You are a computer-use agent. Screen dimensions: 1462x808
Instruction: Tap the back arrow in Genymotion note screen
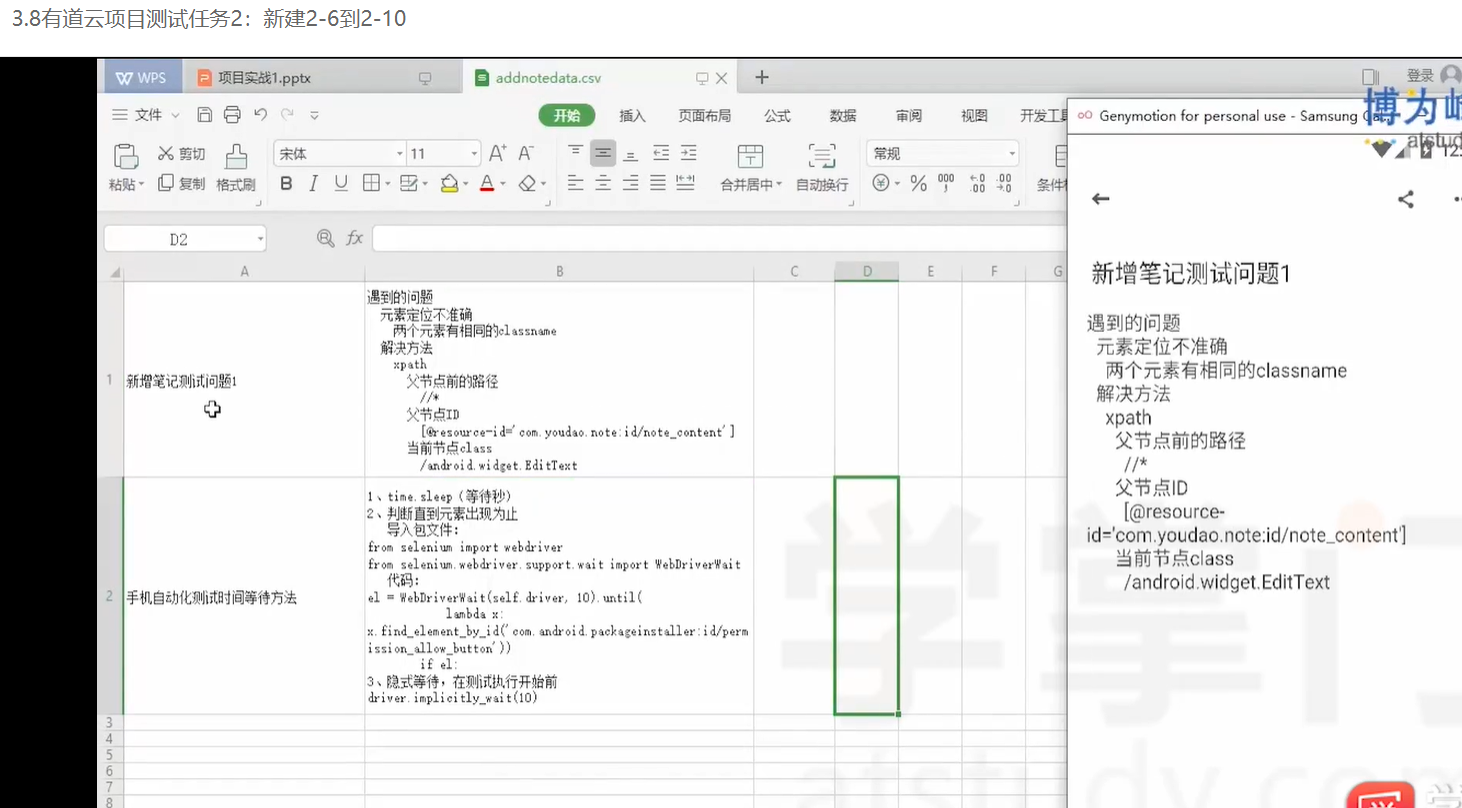1101,199
